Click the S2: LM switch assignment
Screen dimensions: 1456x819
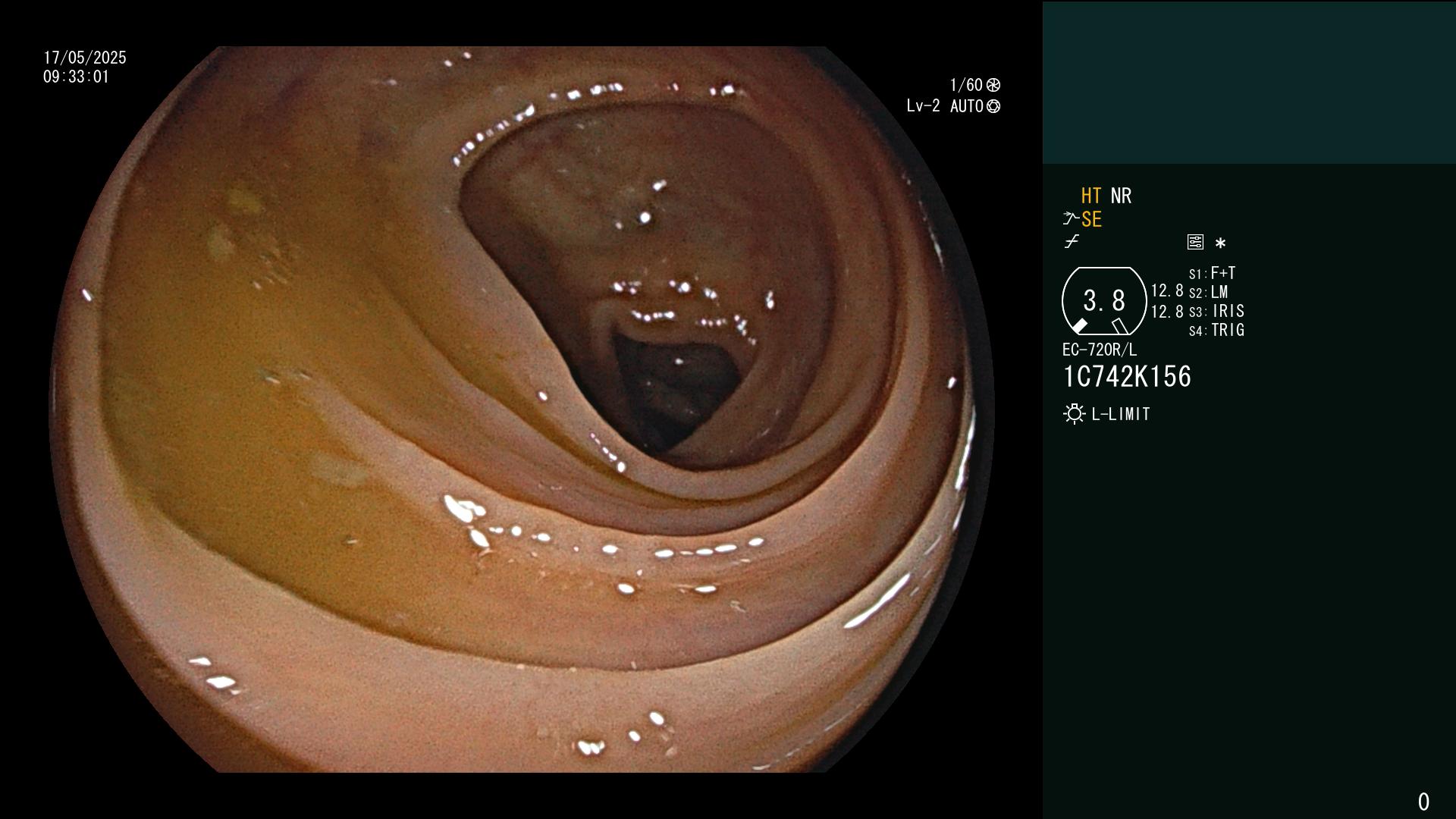pos(1209,292)
